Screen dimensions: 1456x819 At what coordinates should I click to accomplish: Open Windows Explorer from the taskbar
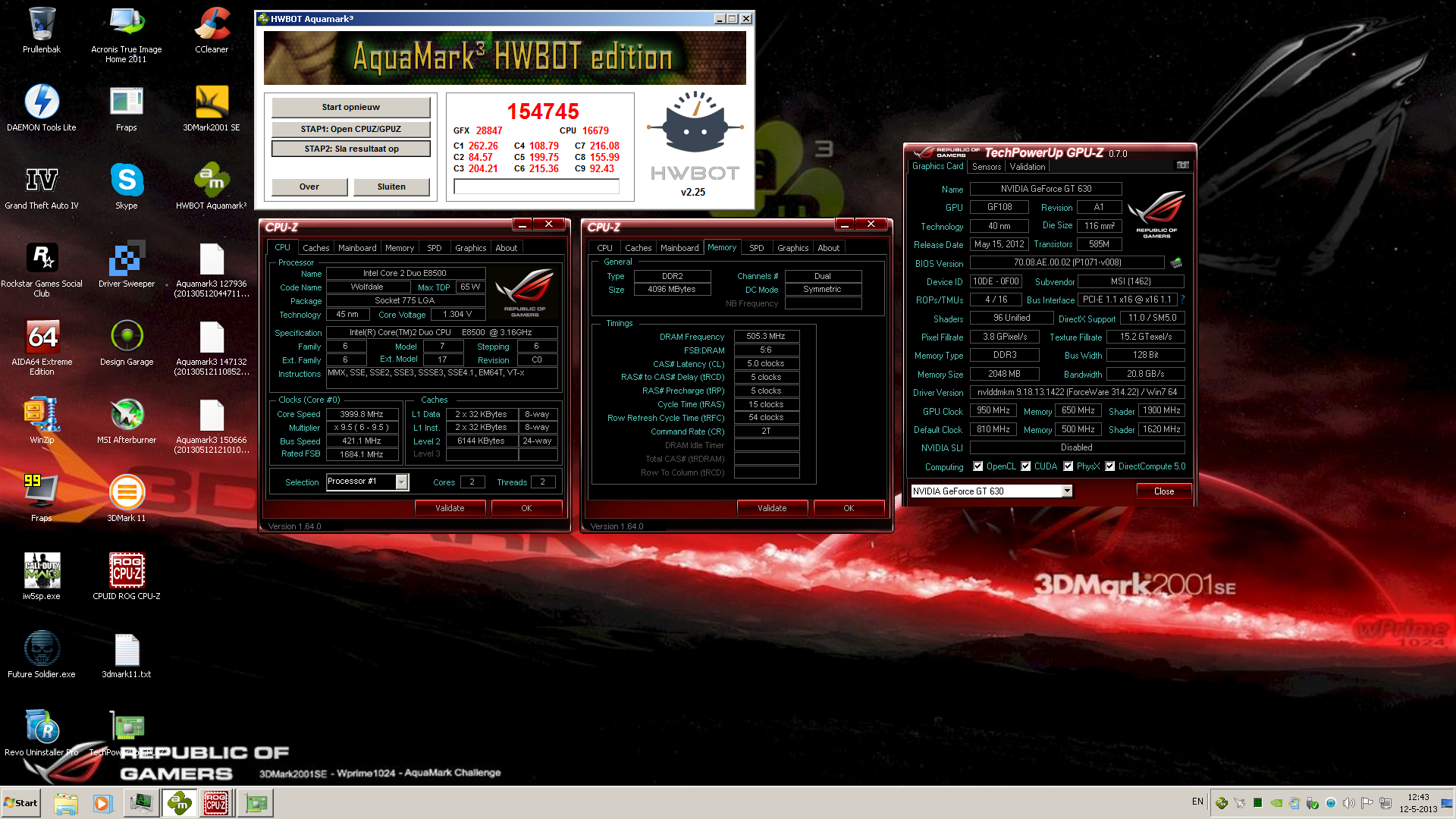coord(66,803)
